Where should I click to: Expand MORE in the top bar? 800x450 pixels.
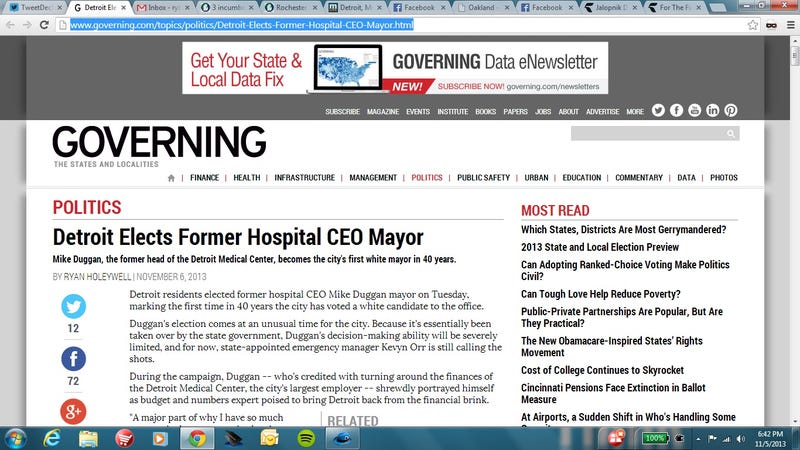click(635, 111)
